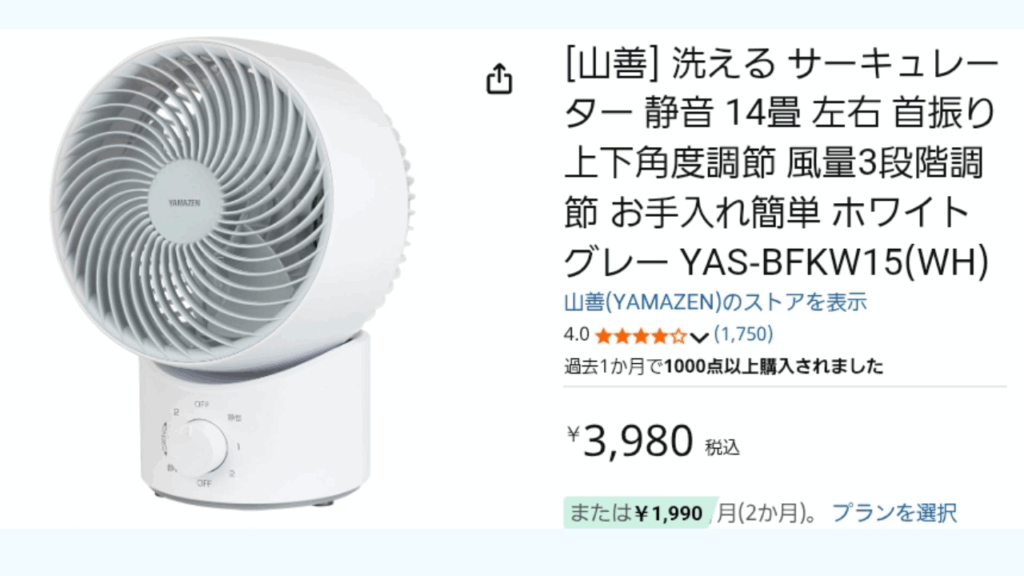Click the share icon beside product image
This screenshot has width=1024, height=576.
tap(500, 78)
